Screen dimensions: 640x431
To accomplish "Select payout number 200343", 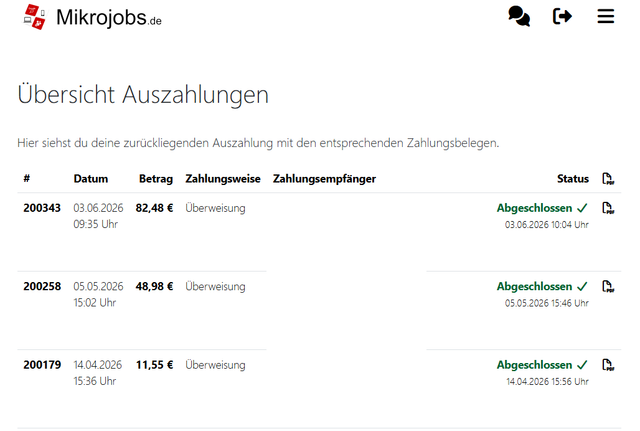I will pos(42,208).
